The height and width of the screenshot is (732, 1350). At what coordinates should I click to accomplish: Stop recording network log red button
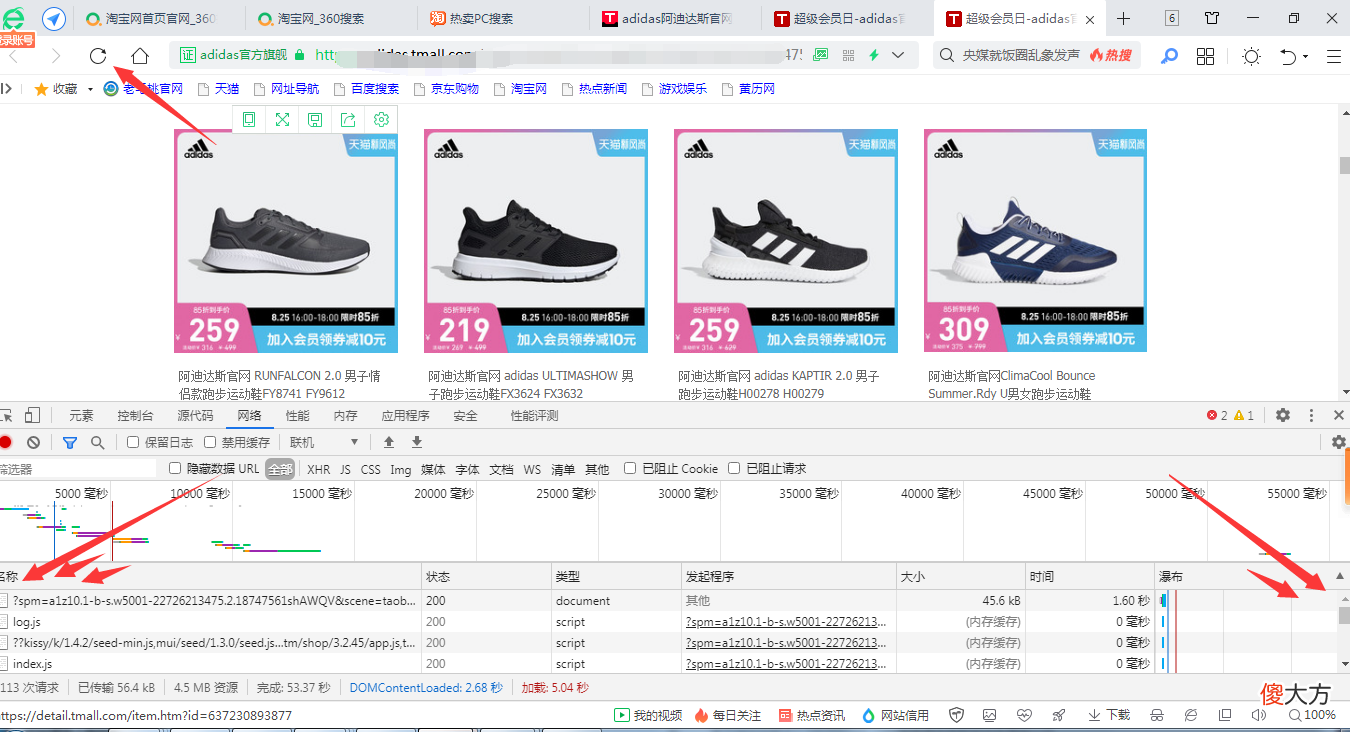[5, 442]
